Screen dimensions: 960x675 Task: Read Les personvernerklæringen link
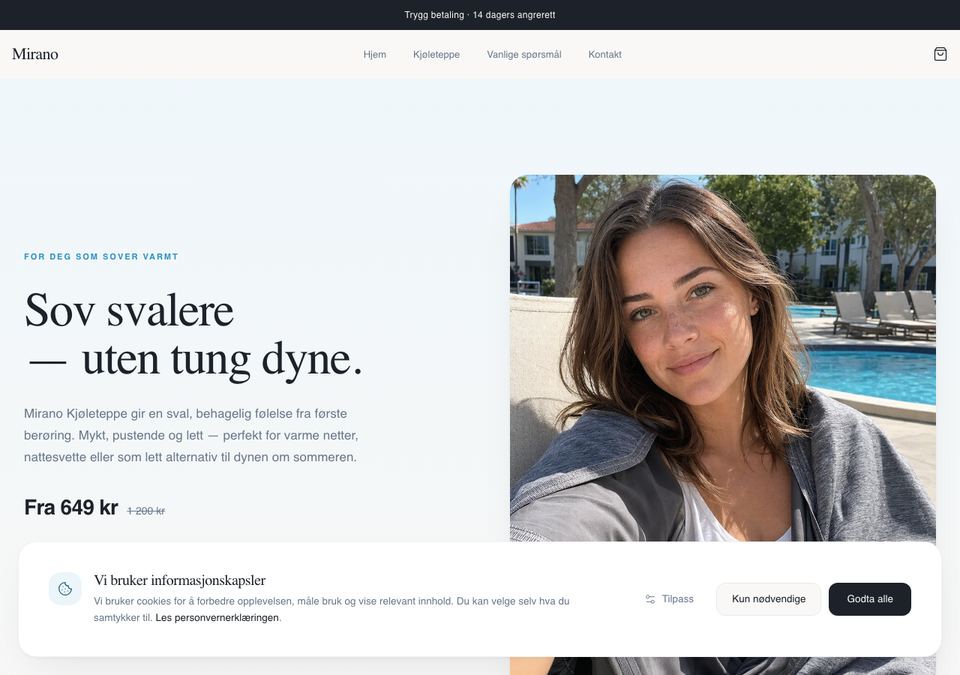217,617
